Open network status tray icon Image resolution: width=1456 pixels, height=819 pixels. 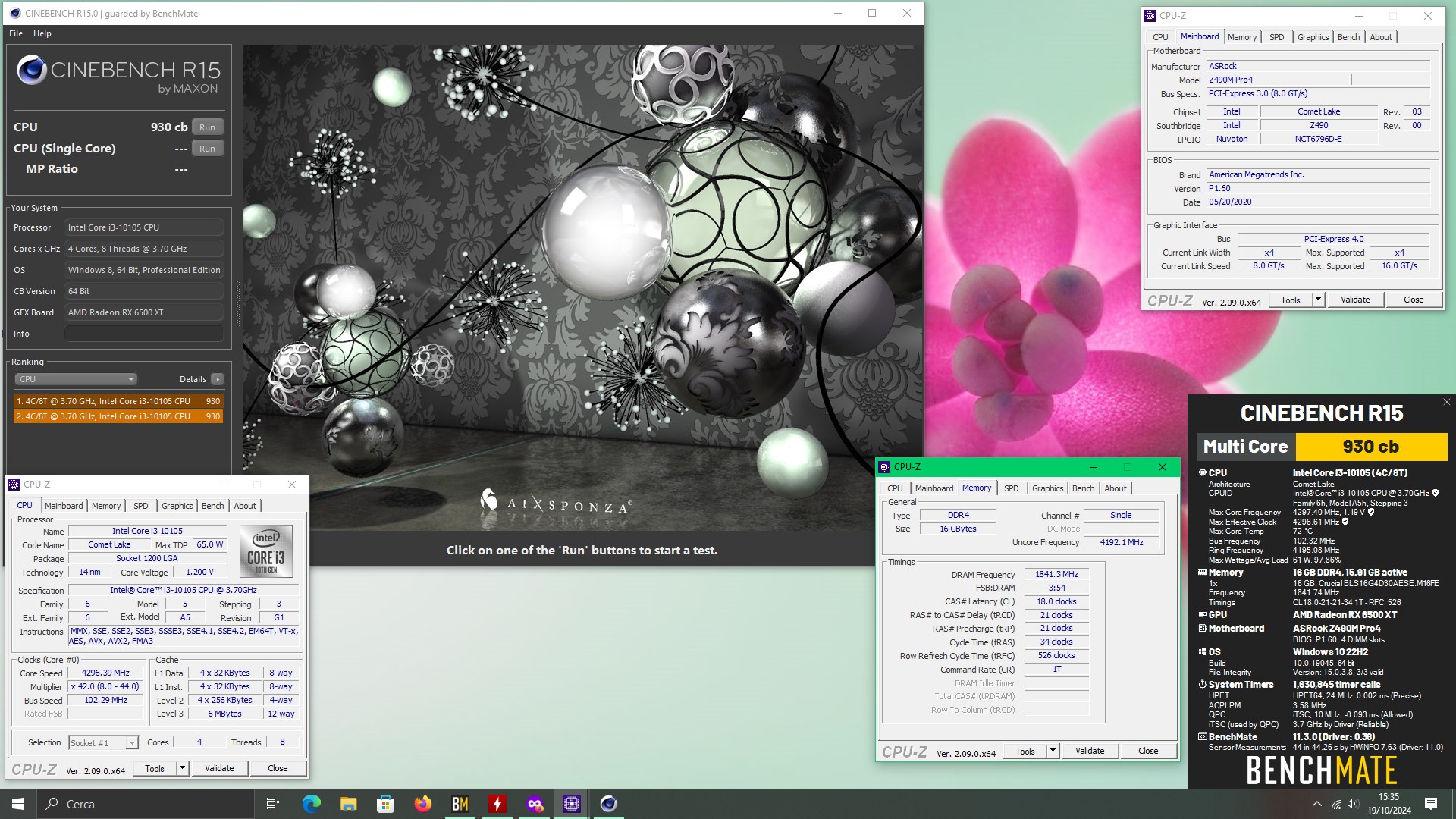1336,804
